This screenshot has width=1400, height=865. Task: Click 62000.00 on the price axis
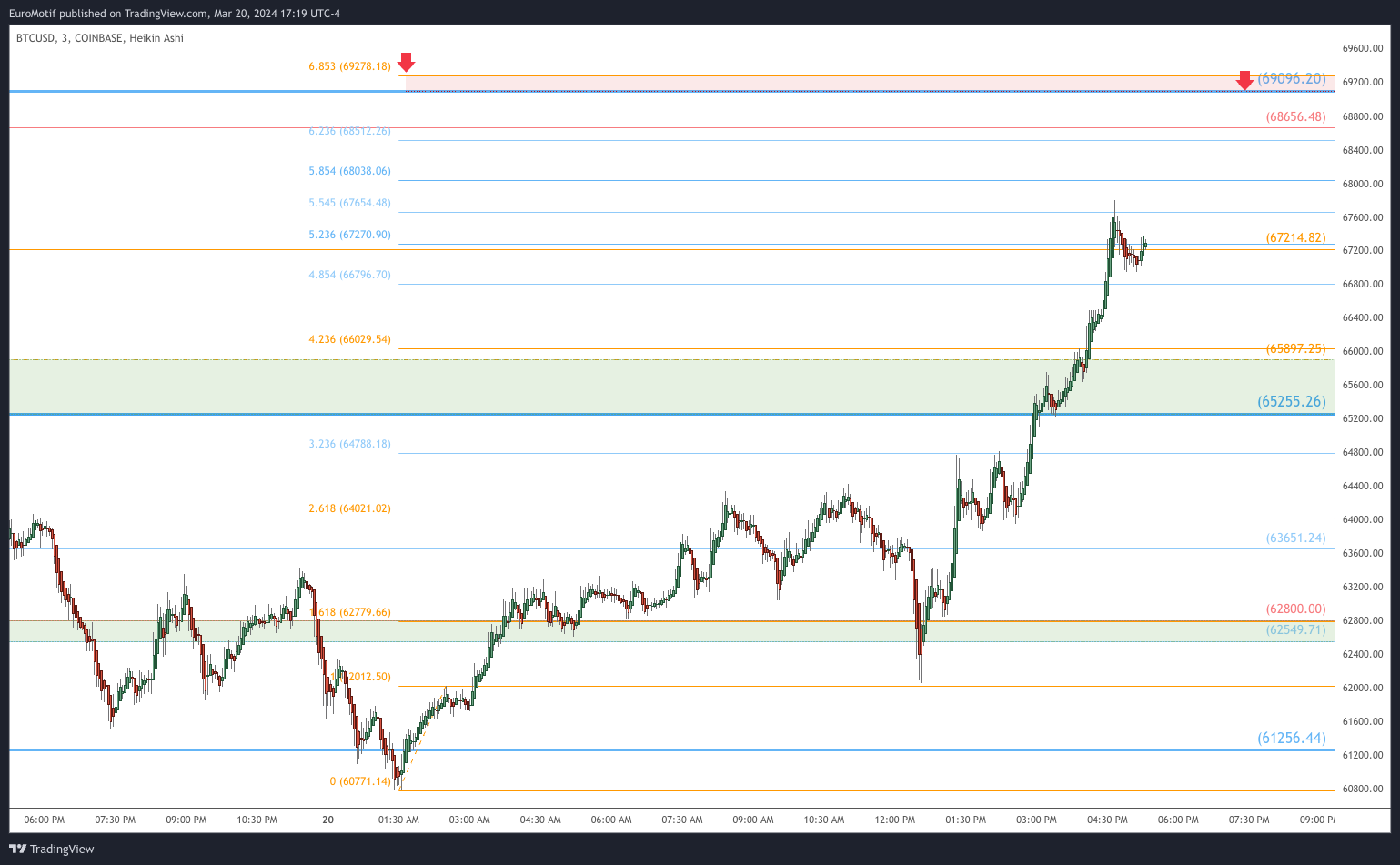1363,688
